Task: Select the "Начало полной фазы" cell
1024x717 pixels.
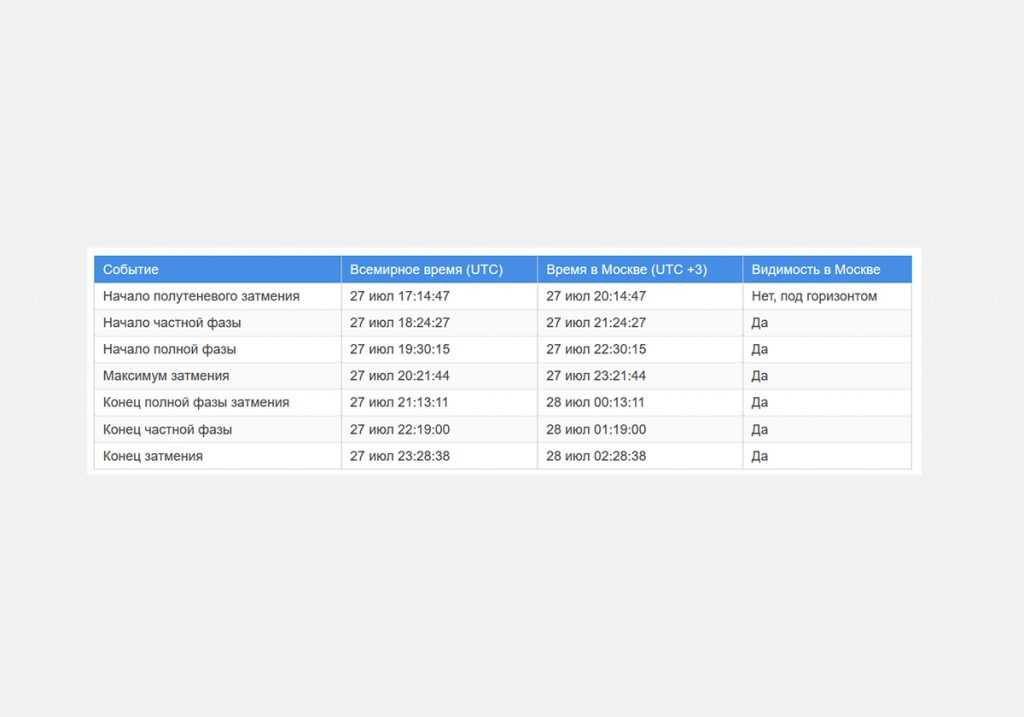Action: (169, 349)
